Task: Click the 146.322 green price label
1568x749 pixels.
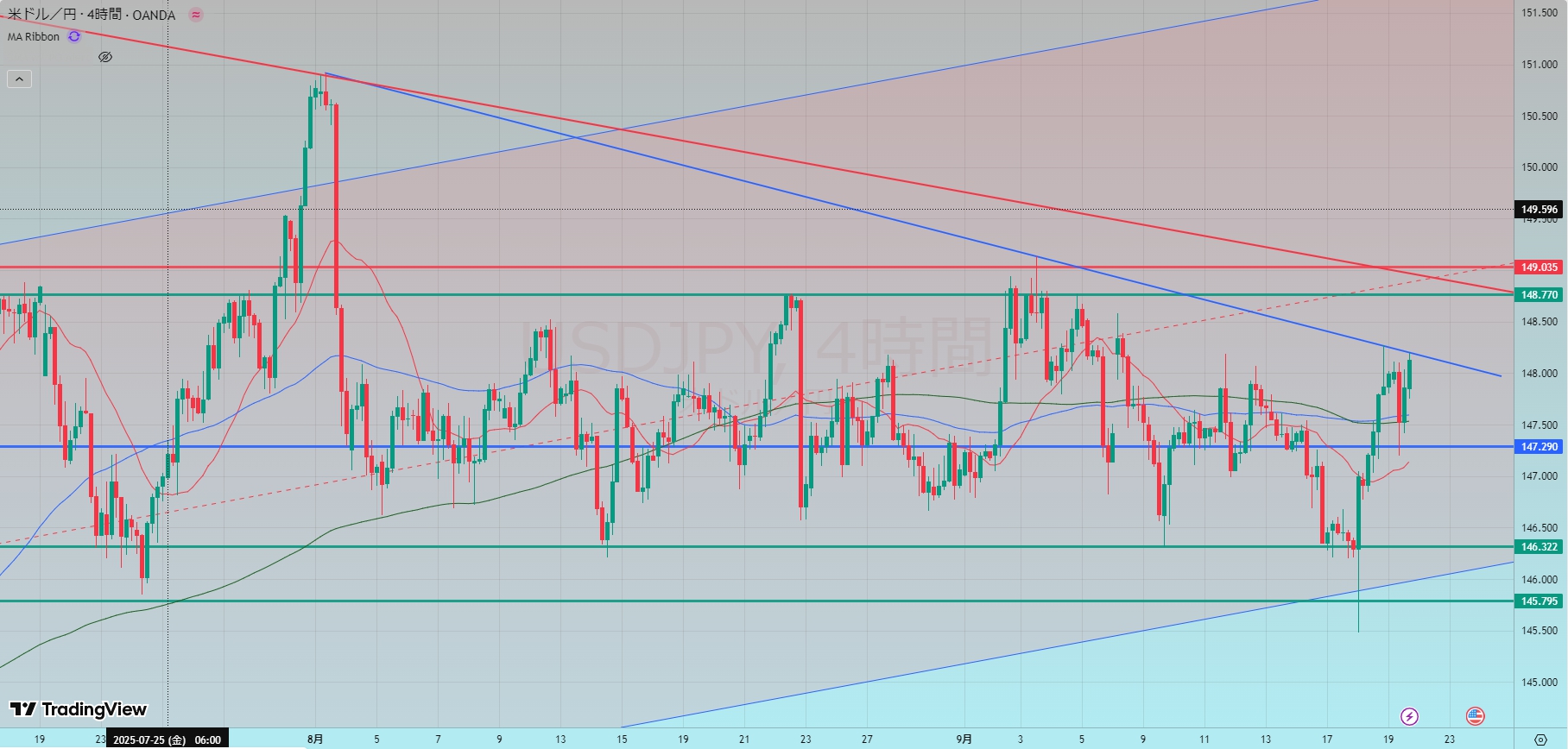Action: click(1539, 547)
